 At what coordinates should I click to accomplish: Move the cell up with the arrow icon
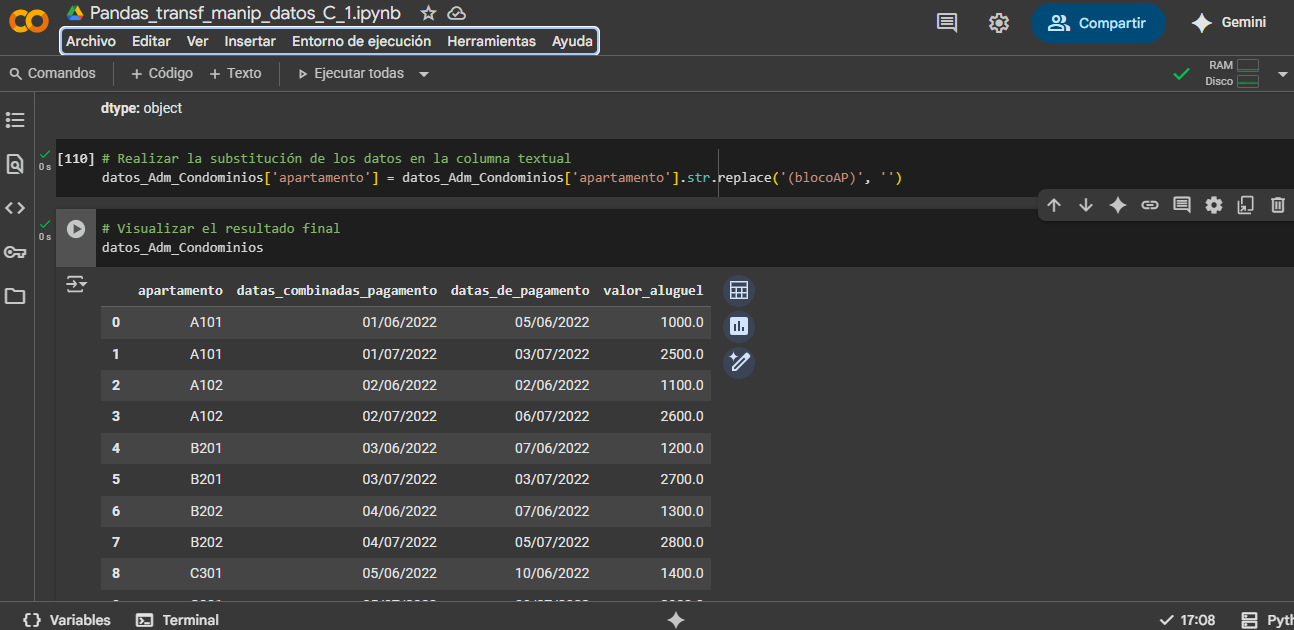1054,205
